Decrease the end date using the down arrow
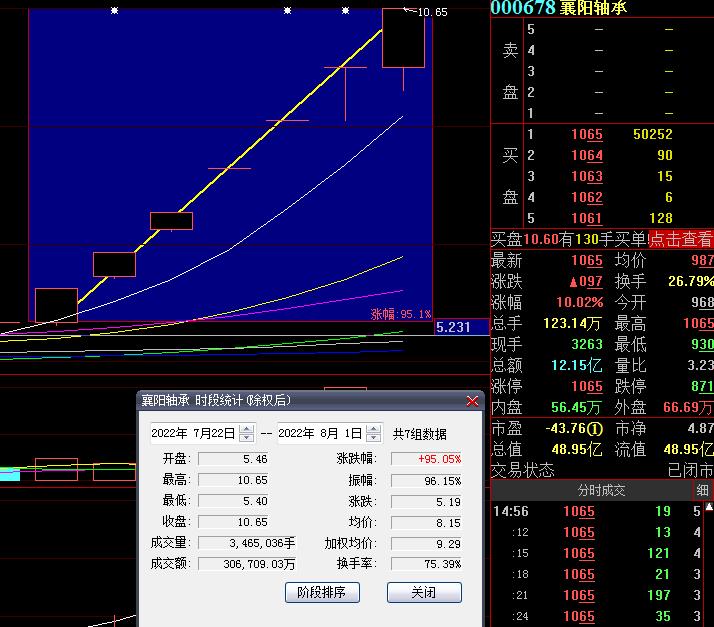The width and height of the screenshot is (714, 627). [373, 438]
